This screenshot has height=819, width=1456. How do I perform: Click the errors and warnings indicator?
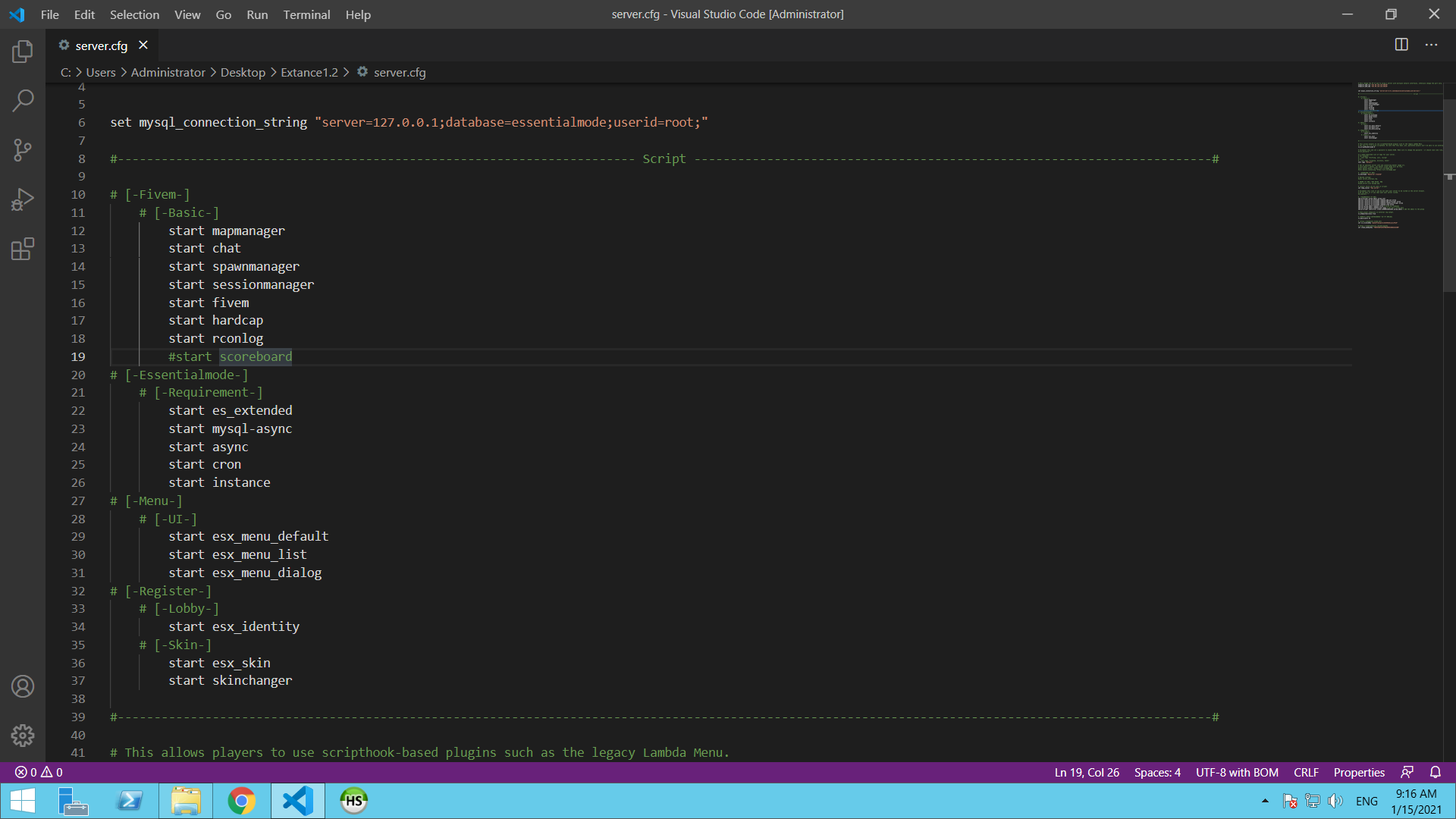[39, 772]
